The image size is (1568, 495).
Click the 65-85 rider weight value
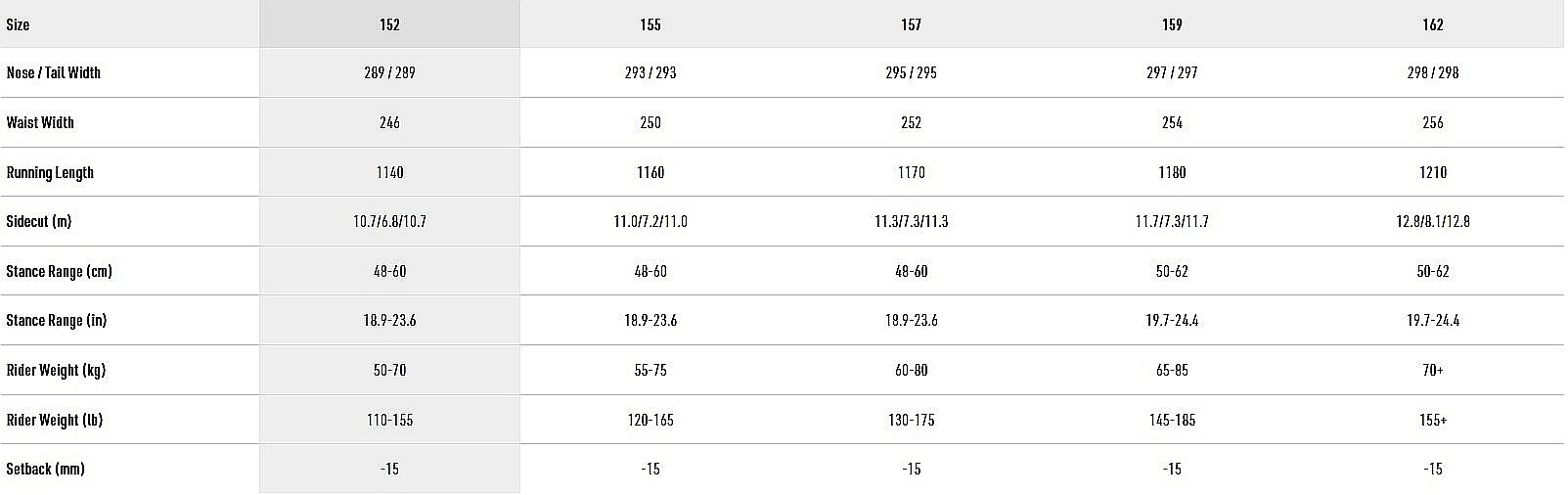(x=1172, y=370)
